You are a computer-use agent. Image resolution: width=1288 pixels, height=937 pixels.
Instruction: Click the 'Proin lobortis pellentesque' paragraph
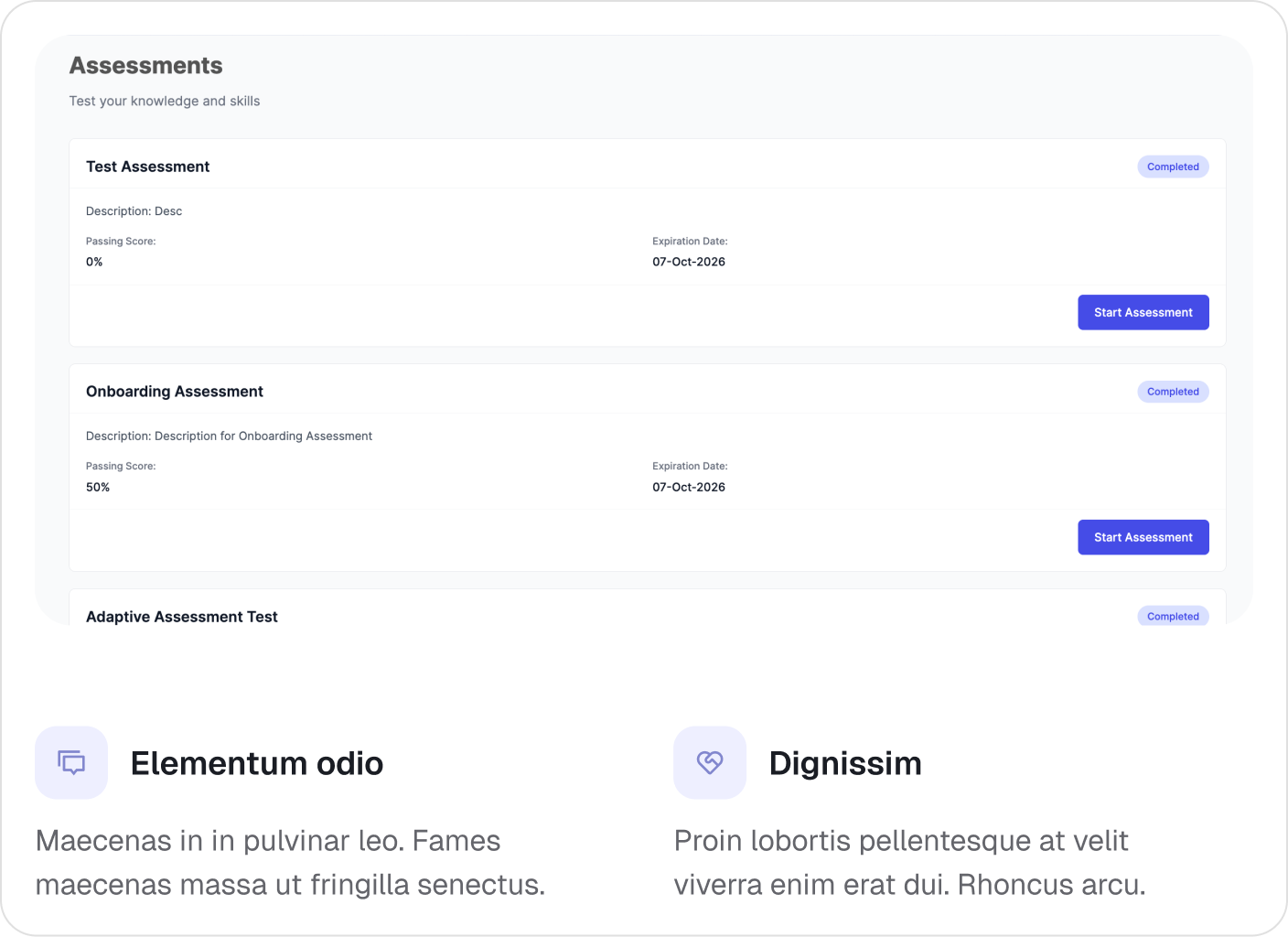click(909, 862)
